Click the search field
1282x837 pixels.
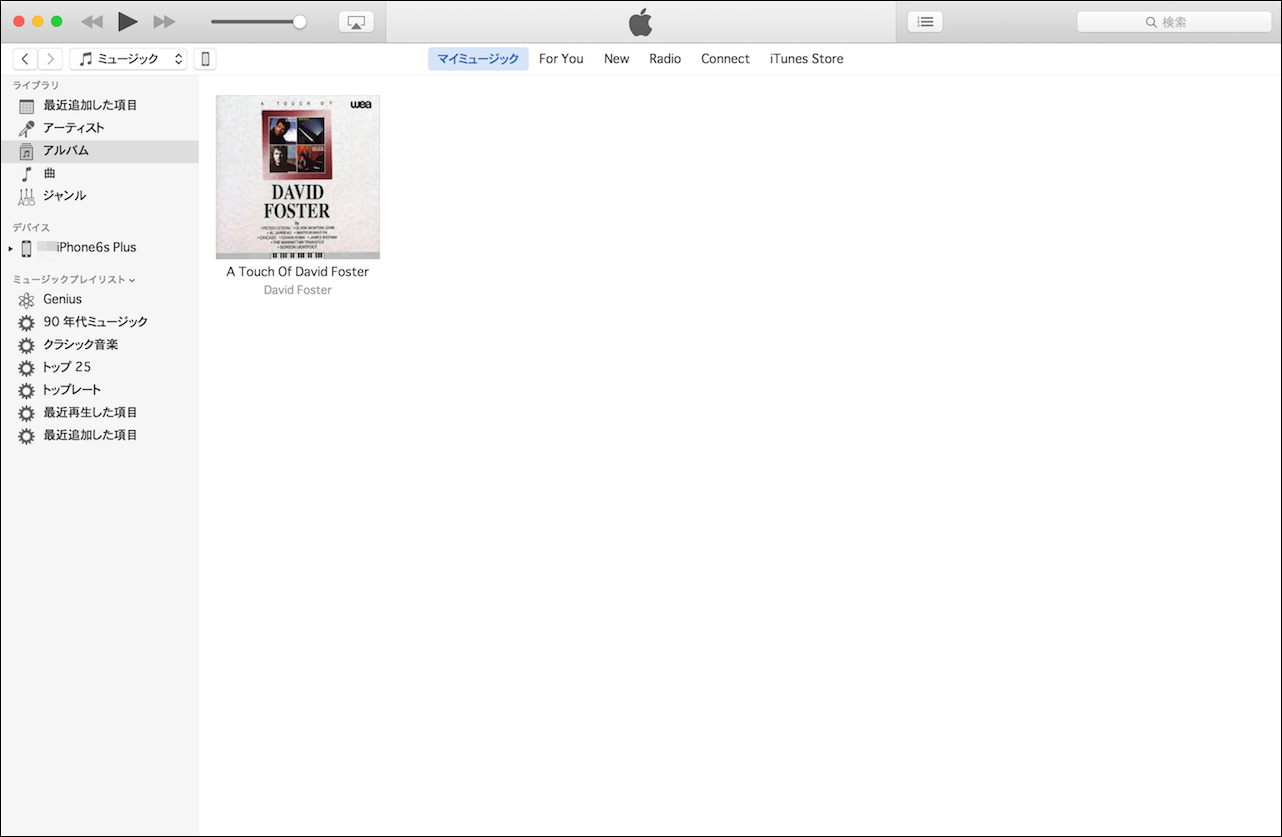point(1174,22)
